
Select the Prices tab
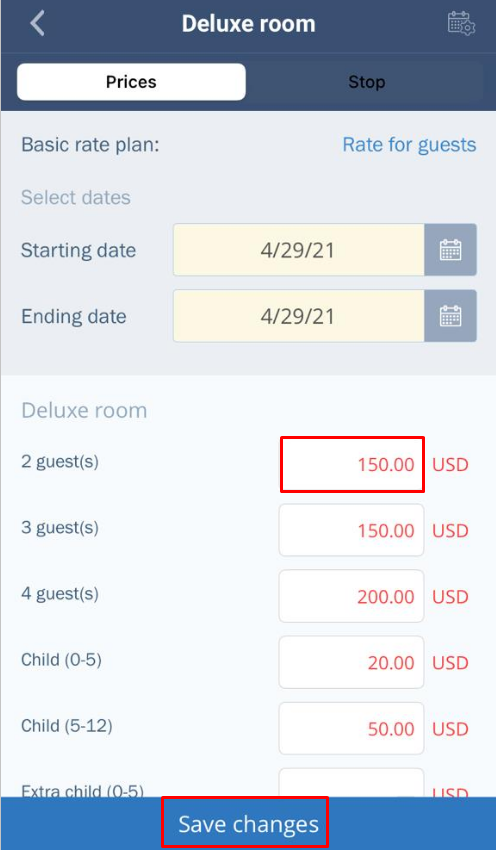(131, 82)
